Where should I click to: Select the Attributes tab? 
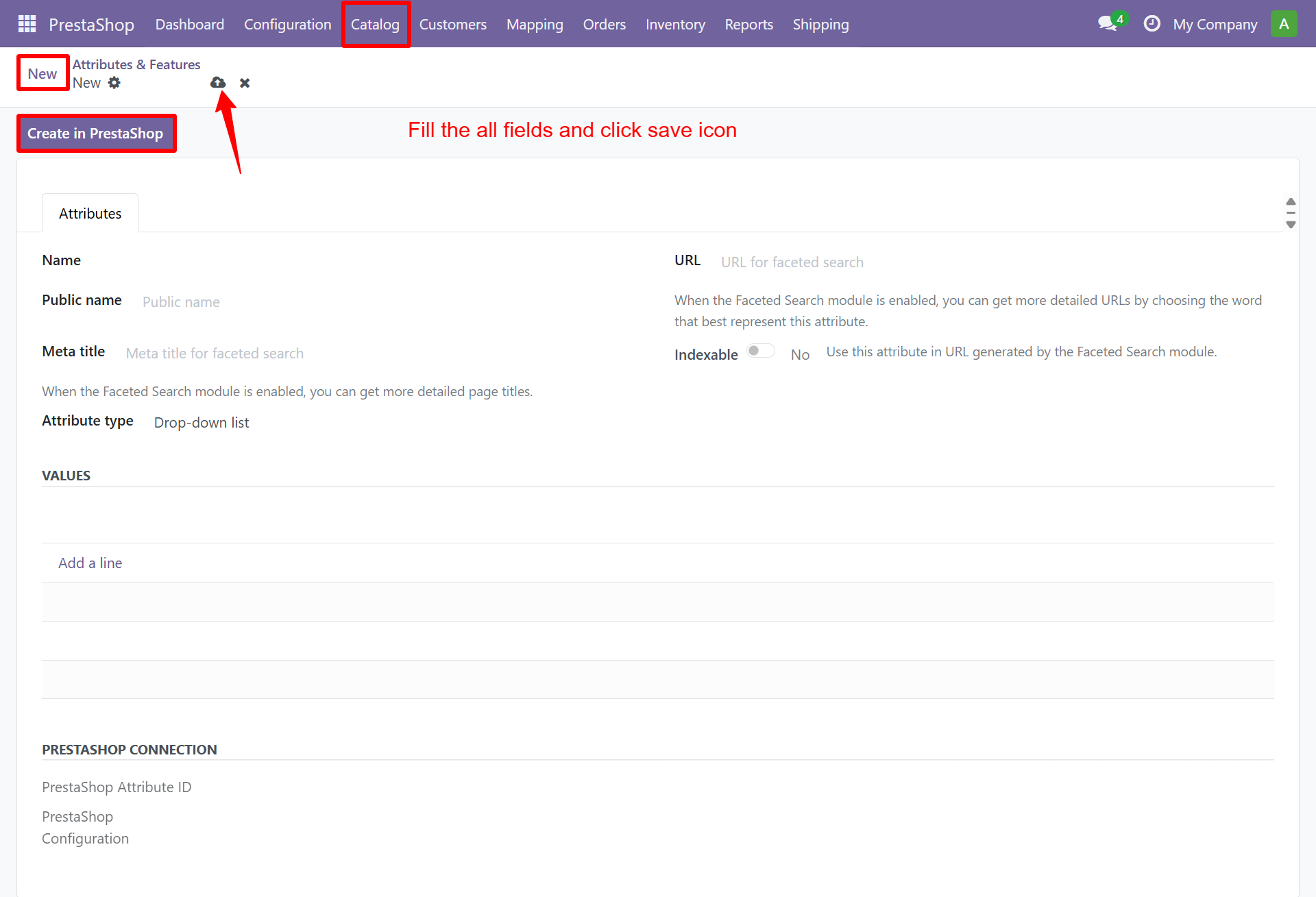90,213
